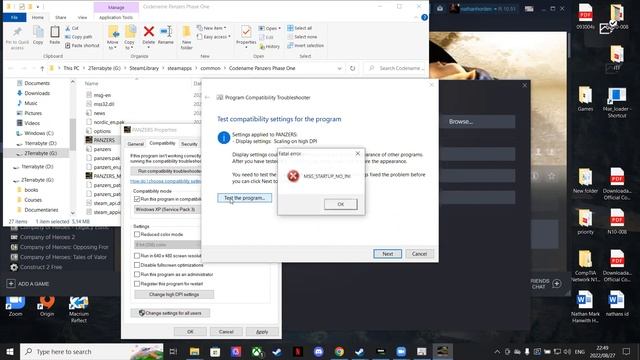Click Apply in PANZERS Properties
The width and height of the screenshot is (640, 360).
point(262,332)
